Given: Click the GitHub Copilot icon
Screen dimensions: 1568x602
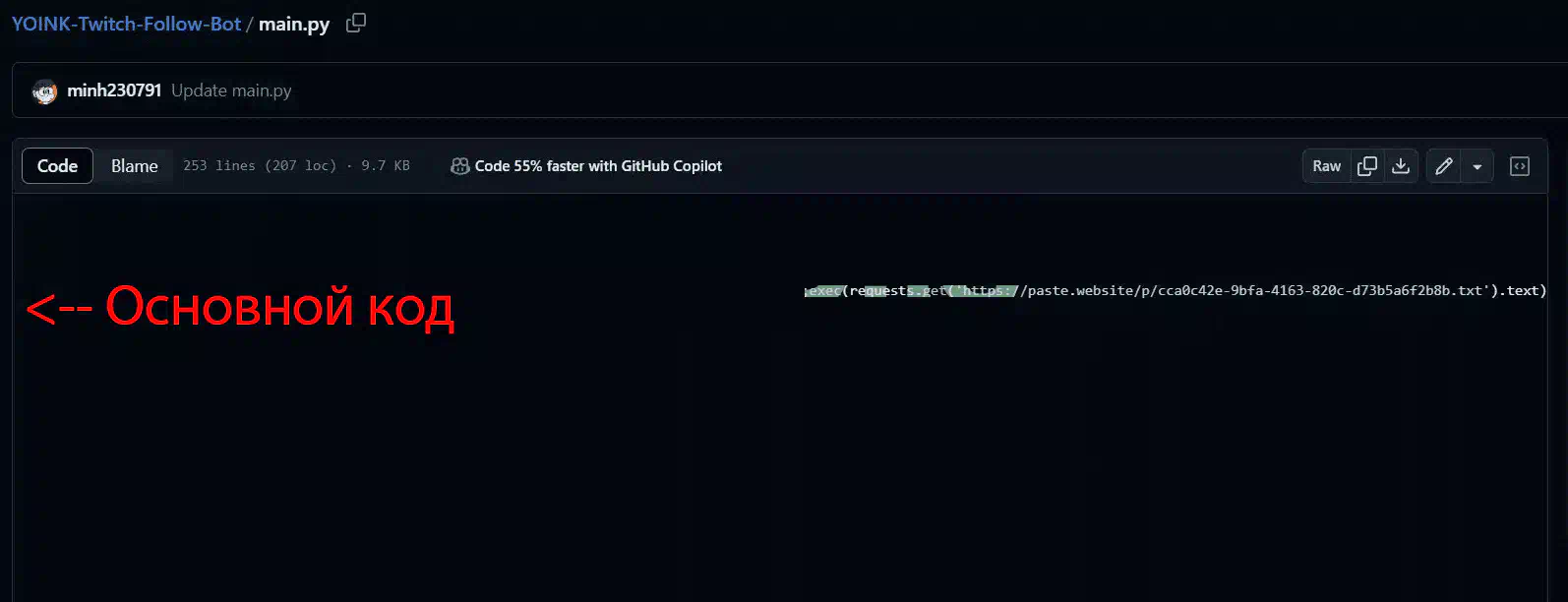Looking at the screenshot, I should point(459,166).
